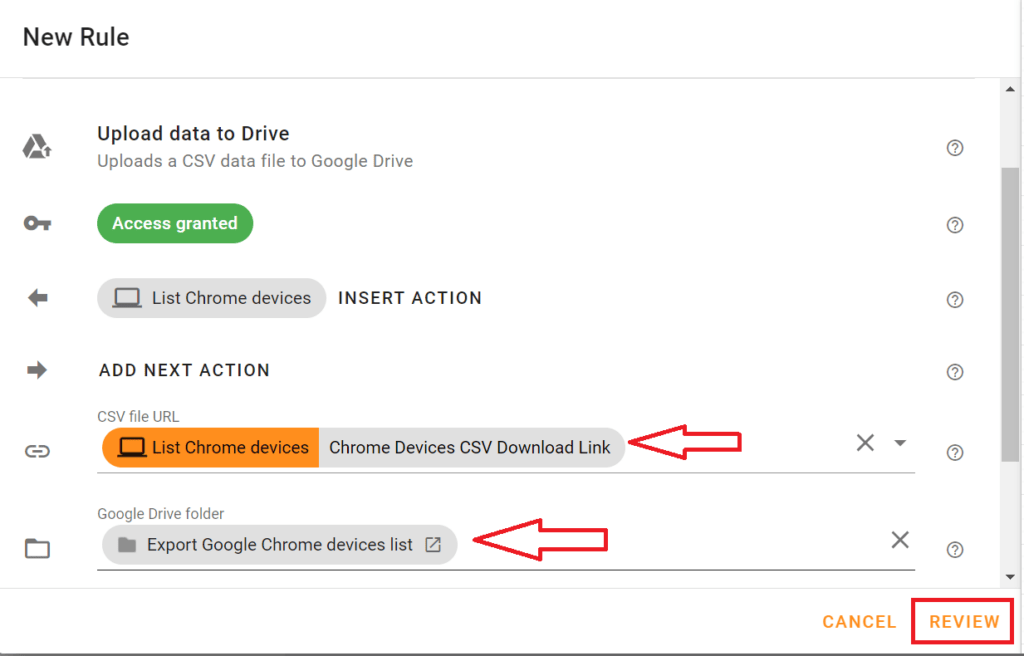The height and width of the screenshot is (656, 1024).
Task: Click the help icon beside ADD NEXT ACTION
Action: [955, 371]
